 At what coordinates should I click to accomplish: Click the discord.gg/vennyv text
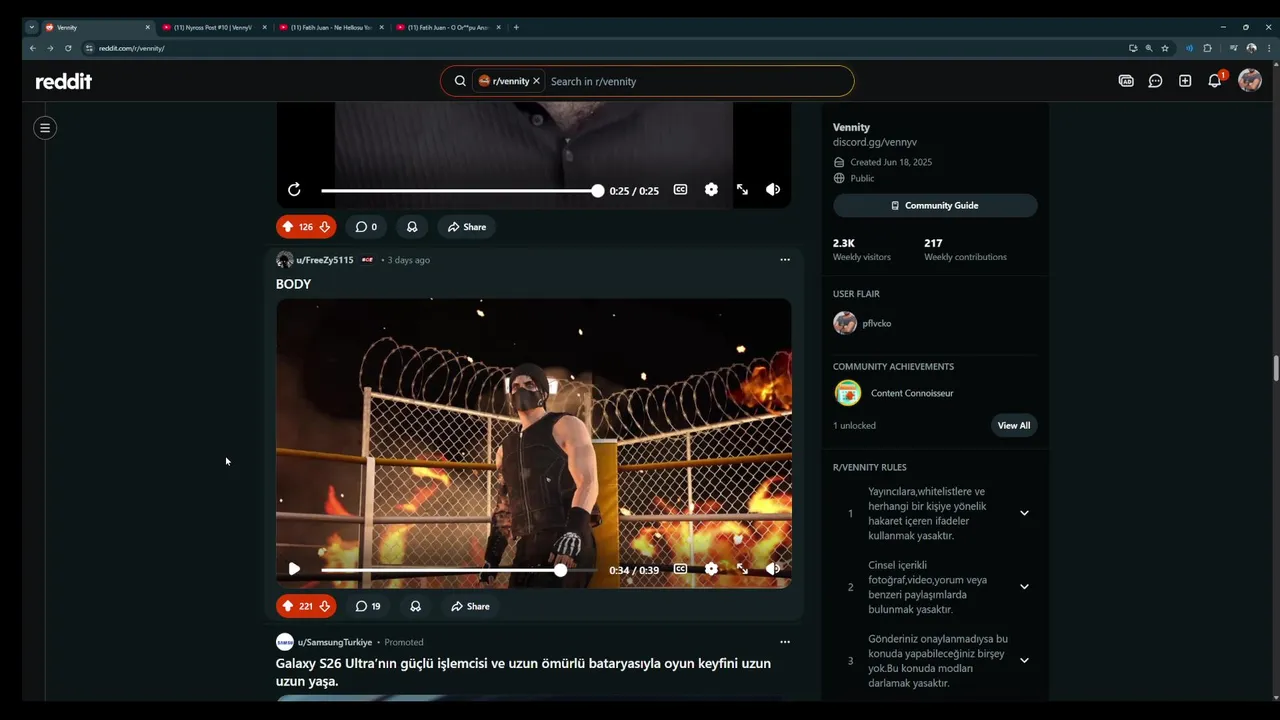click(875, 142)
